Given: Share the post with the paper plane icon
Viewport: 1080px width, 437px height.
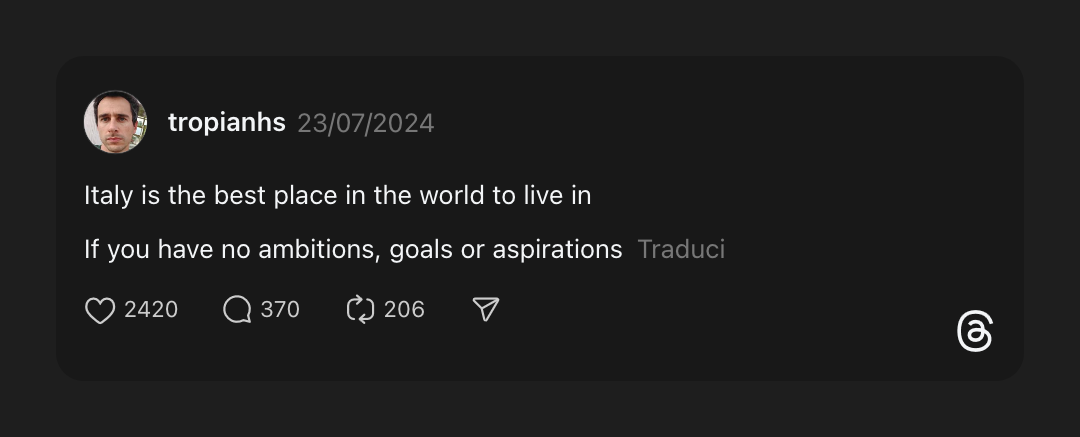Looking at the screenshot, I should coord(485,310).
